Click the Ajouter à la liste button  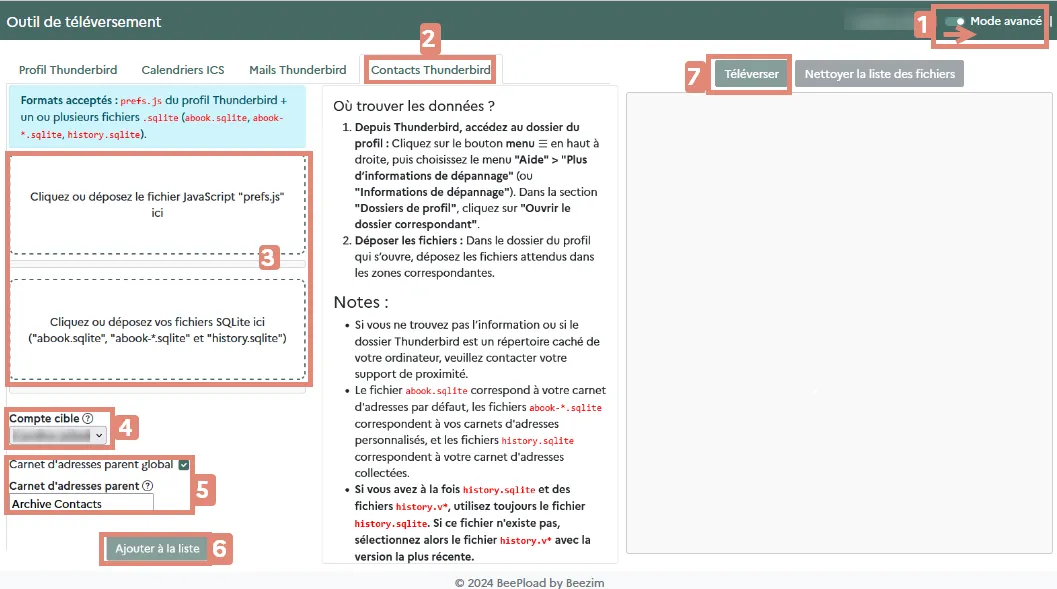click(x=157, y=549)
